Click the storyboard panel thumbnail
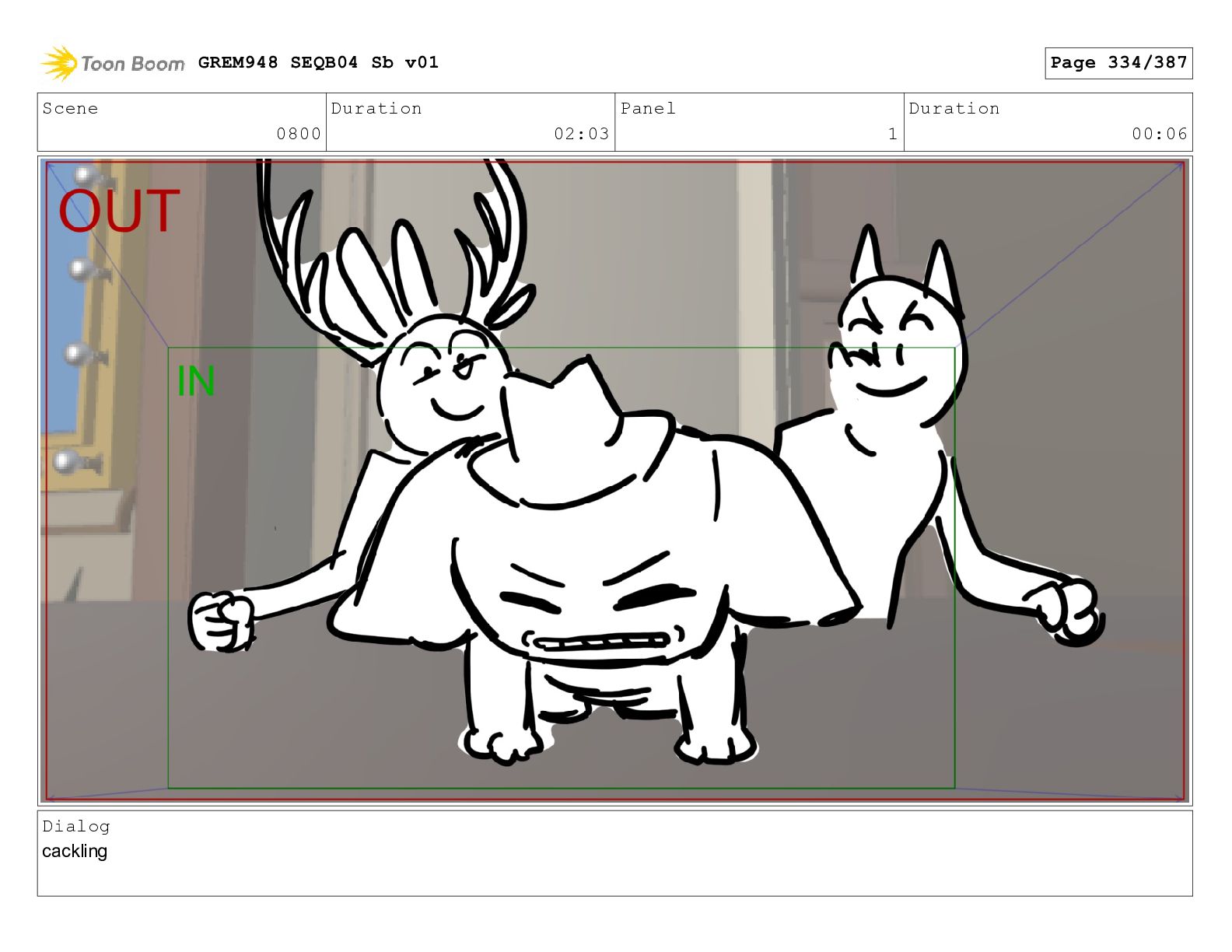This screenshot has width=1232, height=952. 615,481
